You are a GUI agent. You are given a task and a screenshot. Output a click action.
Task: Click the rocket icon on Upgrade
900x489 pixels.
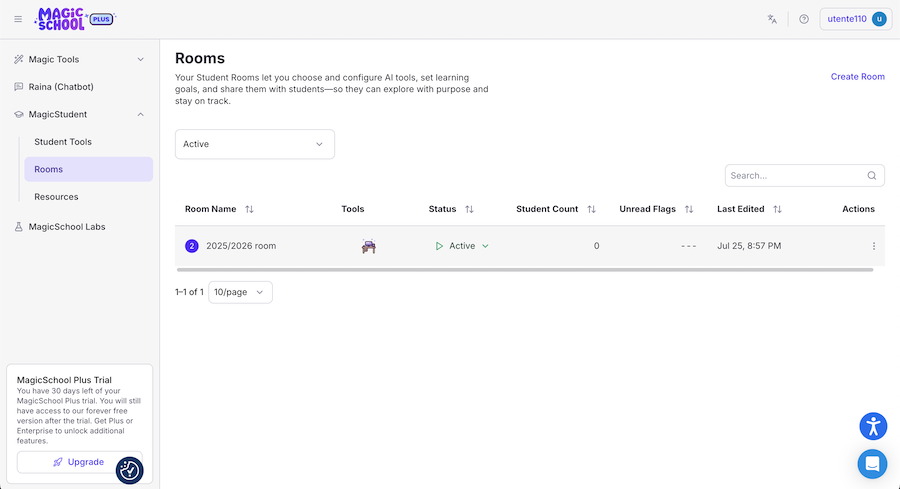pos(57,462)
